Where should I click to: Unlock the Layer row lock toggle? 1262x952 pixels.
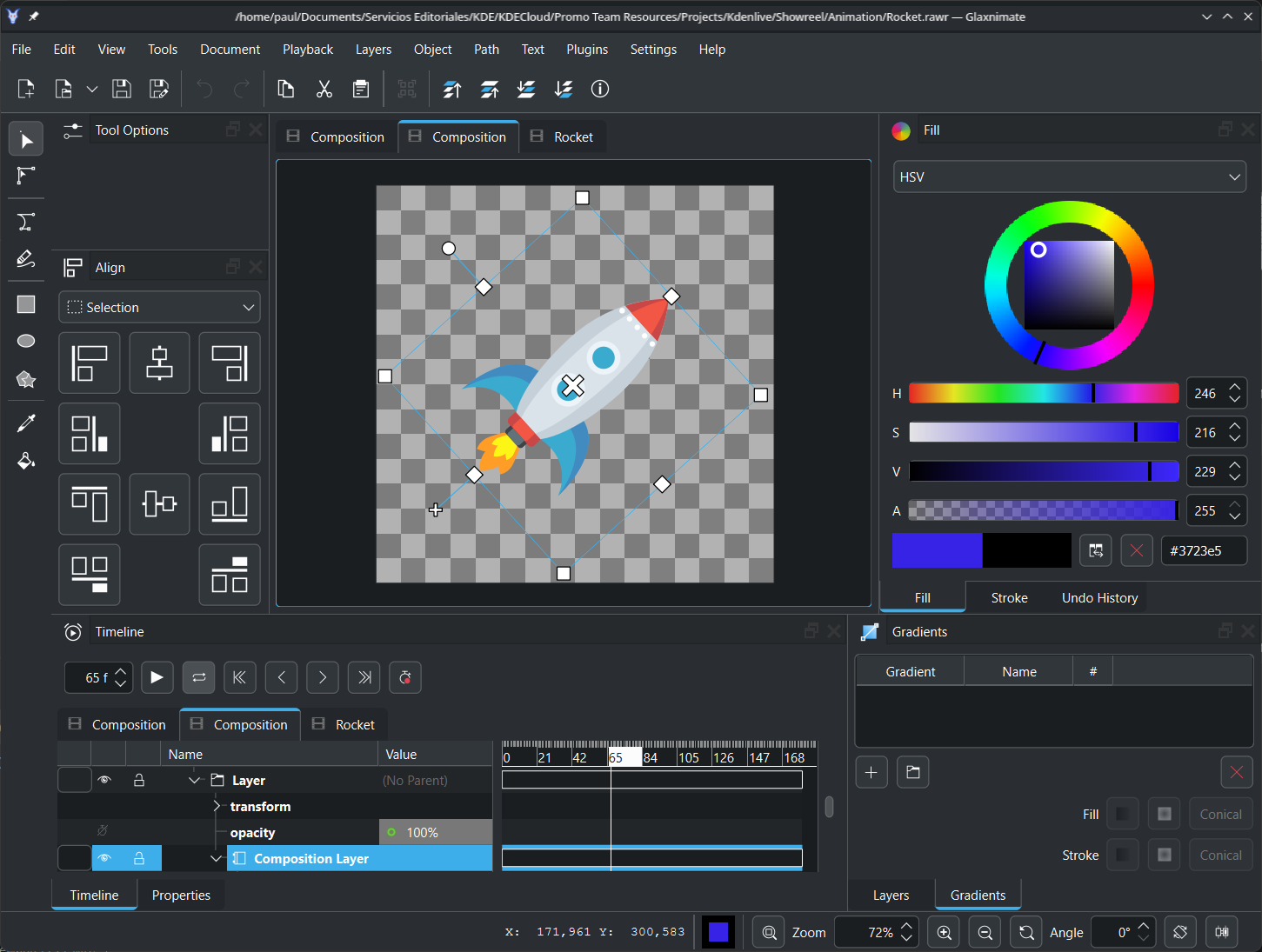pos(139,780)
